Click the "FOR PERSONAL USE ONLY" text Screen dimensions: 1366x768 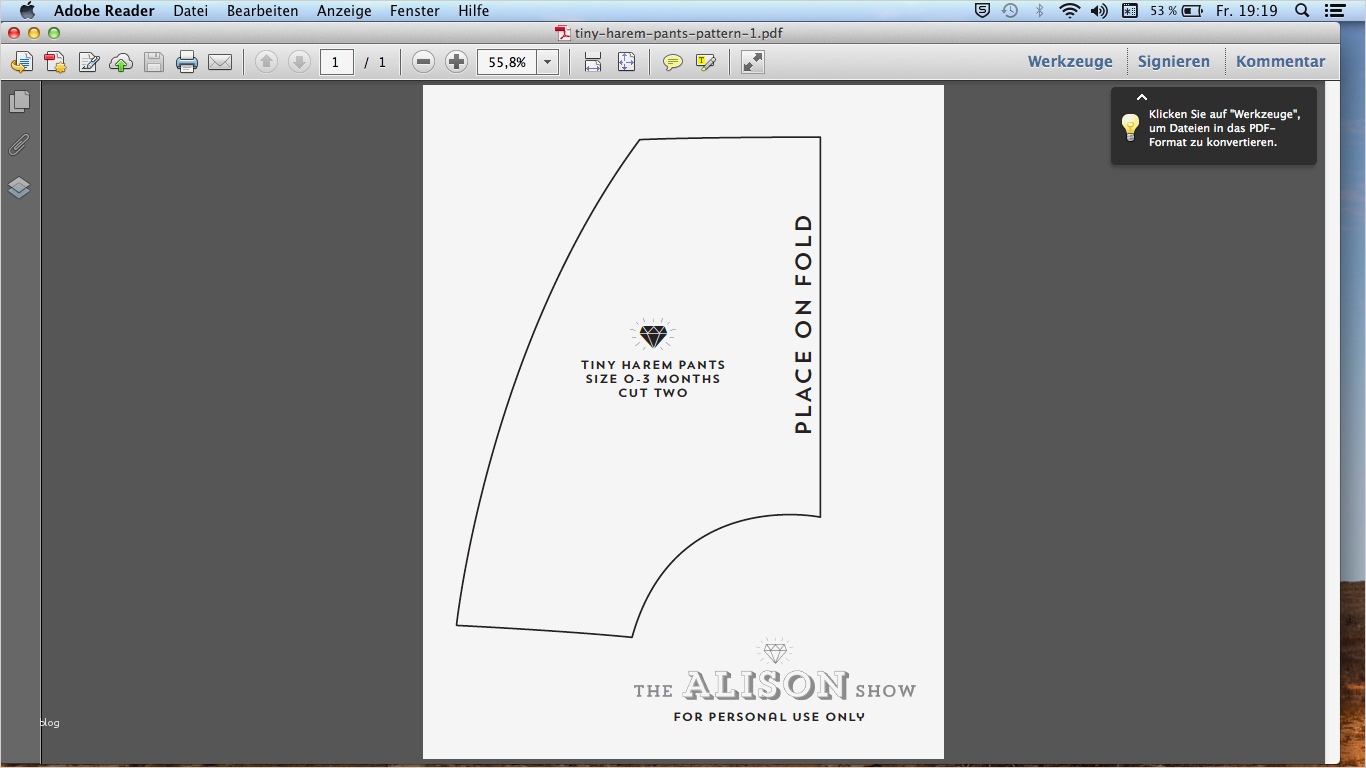769,717
